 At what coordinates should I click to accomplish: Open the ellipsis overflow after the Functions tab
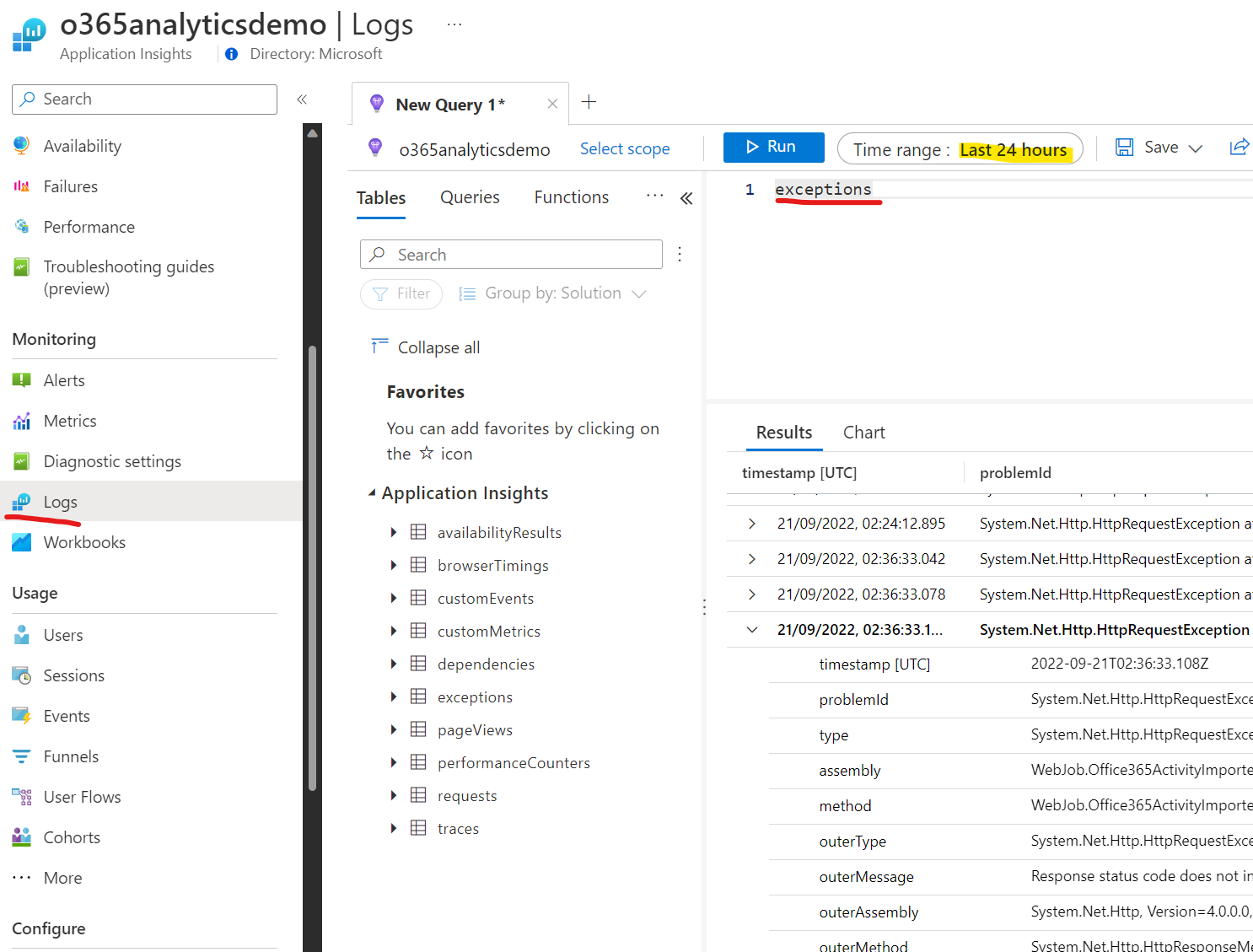(655, 196)
